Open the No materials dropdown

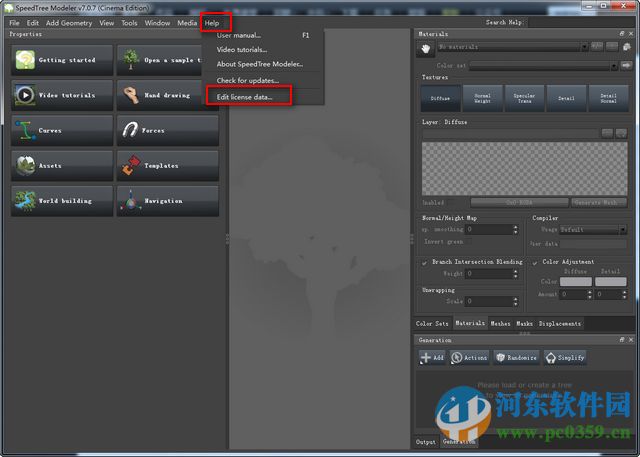click(513, 47)
